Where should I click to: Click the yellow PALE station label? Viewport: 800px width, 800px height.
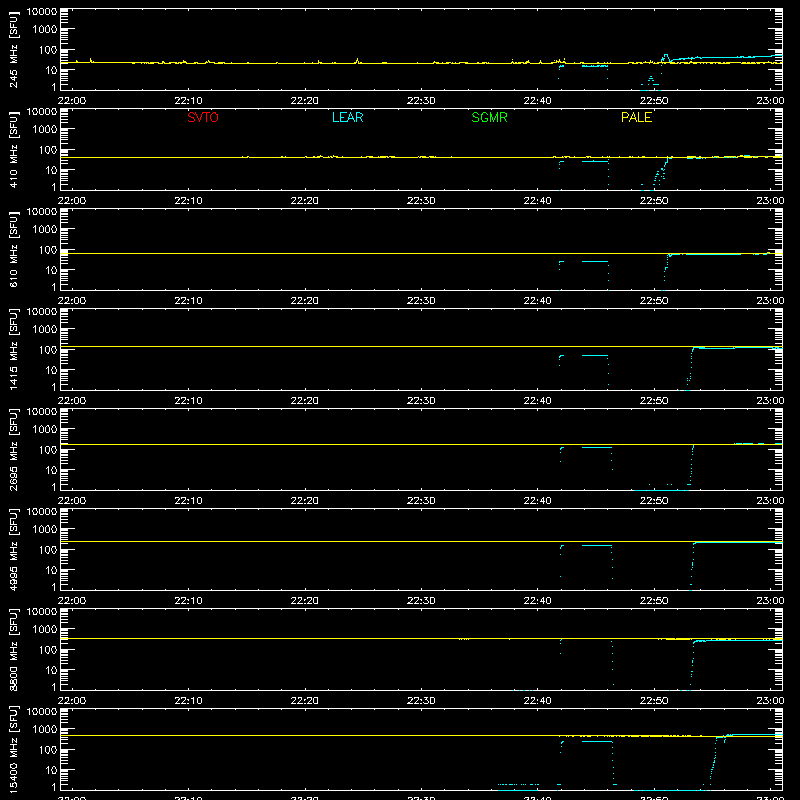636,117
